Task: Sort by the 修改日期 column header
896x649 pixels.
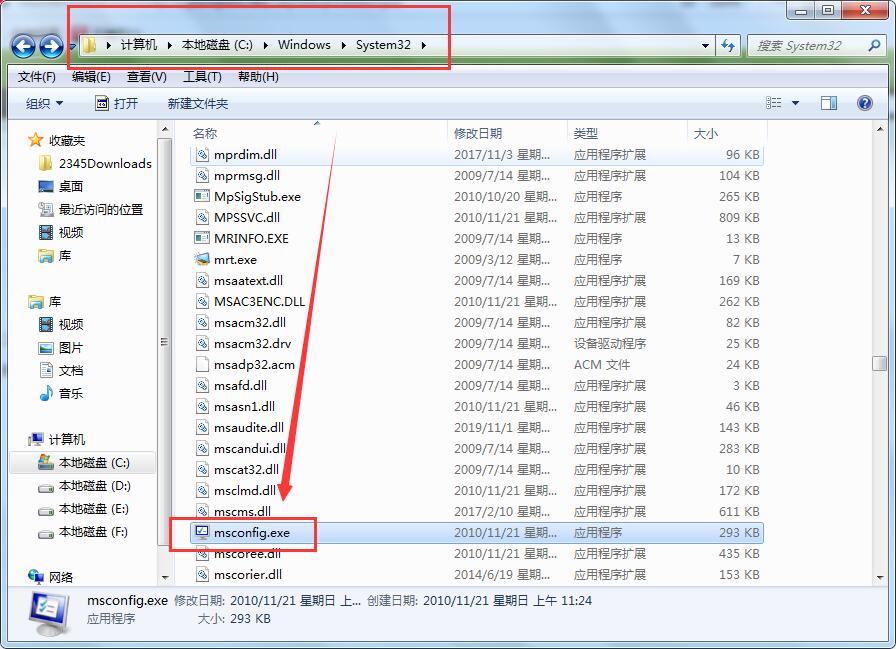Action: (x=507, y=133)
